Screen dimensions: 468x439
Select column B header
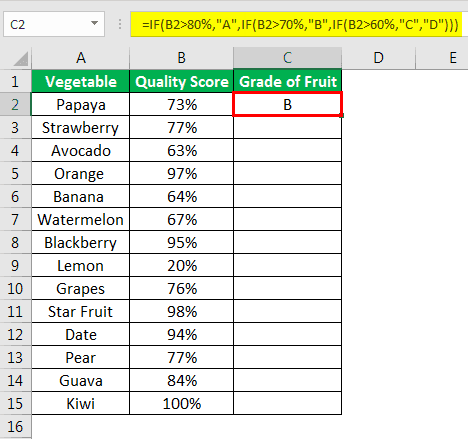point(181,58)
